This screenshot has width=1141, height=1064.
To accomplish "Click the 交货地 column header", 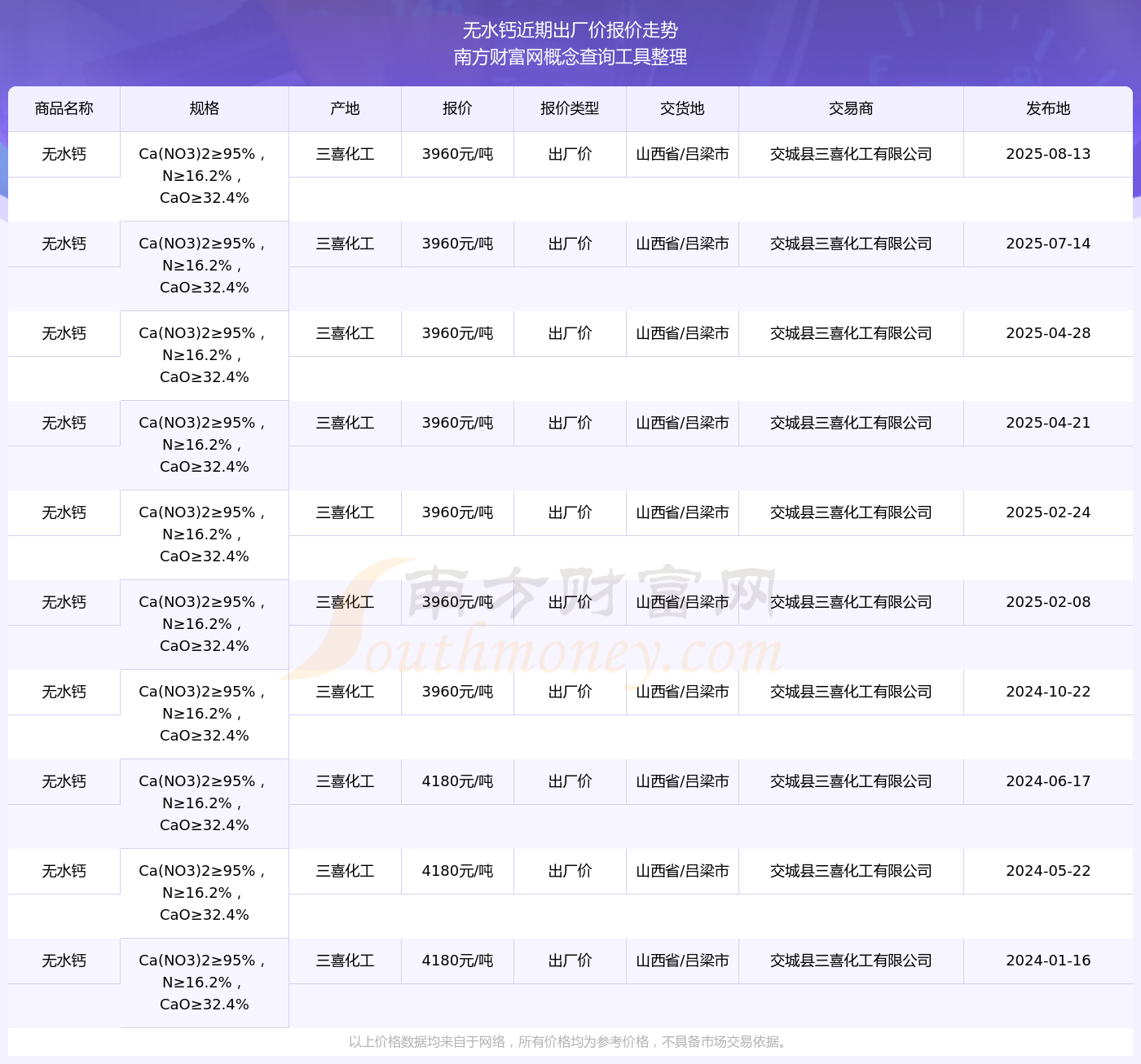I will coord(682,108).
